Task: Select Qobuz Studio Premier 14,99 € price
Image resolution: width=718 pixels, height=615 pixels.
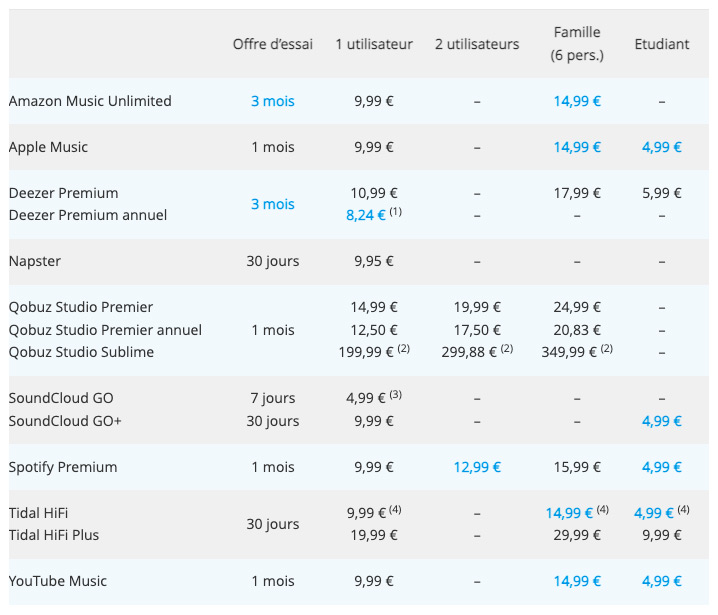Action: point(374,307)
